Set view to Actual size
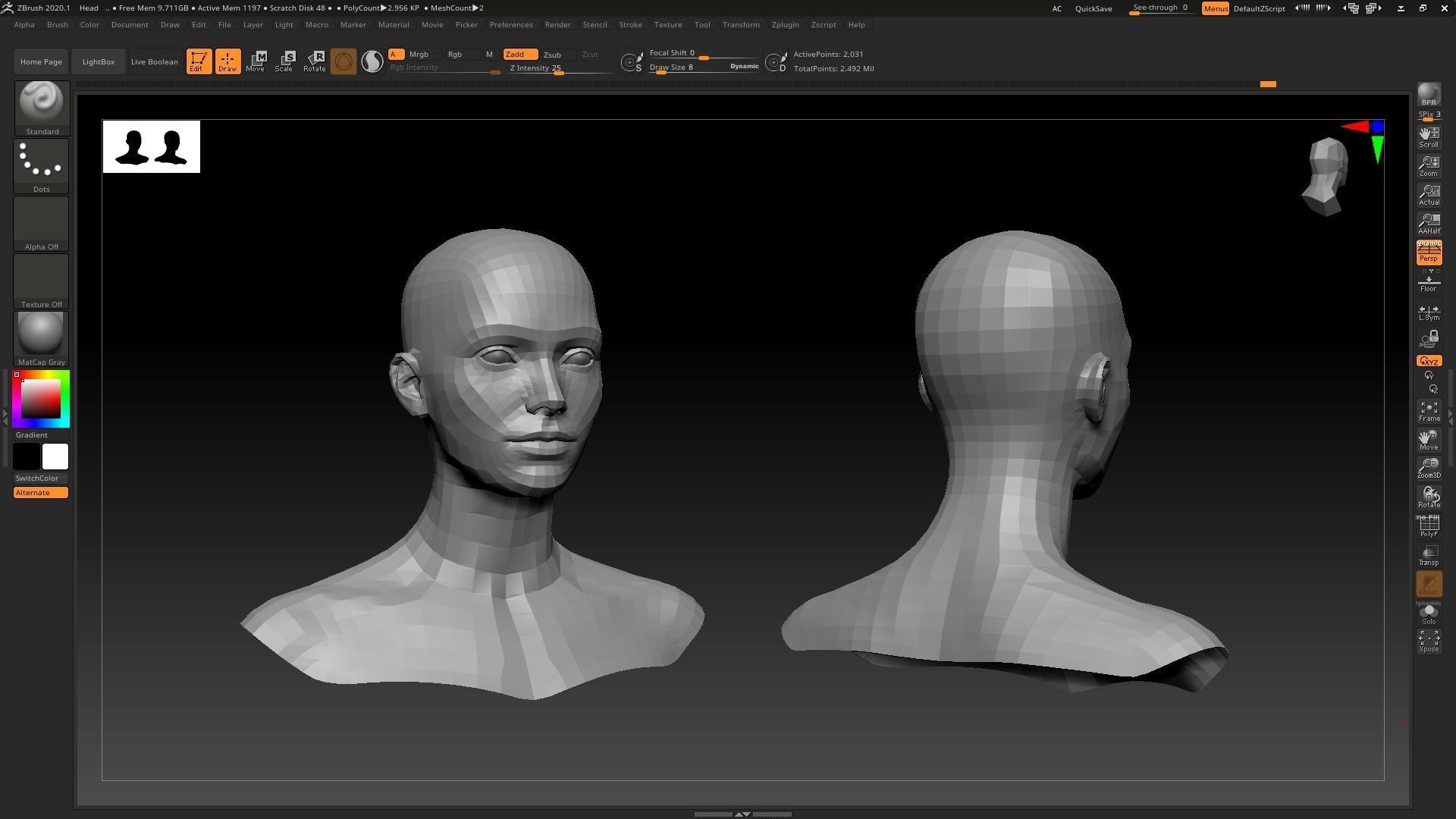 click(x=1429, y=195)
